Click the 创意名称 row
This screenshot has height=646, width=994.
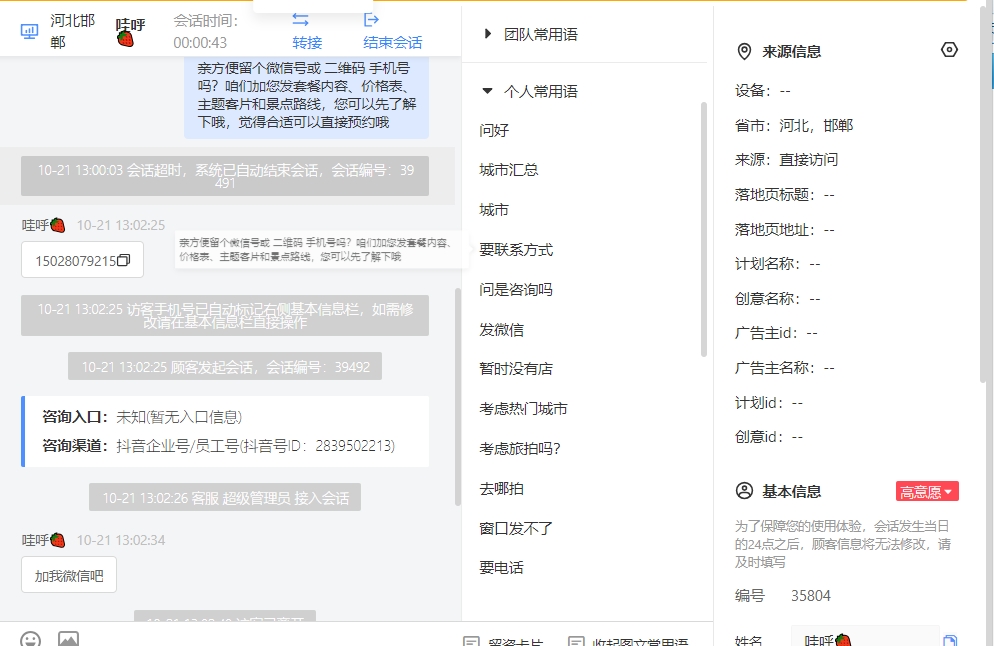(x=778, y=299)
